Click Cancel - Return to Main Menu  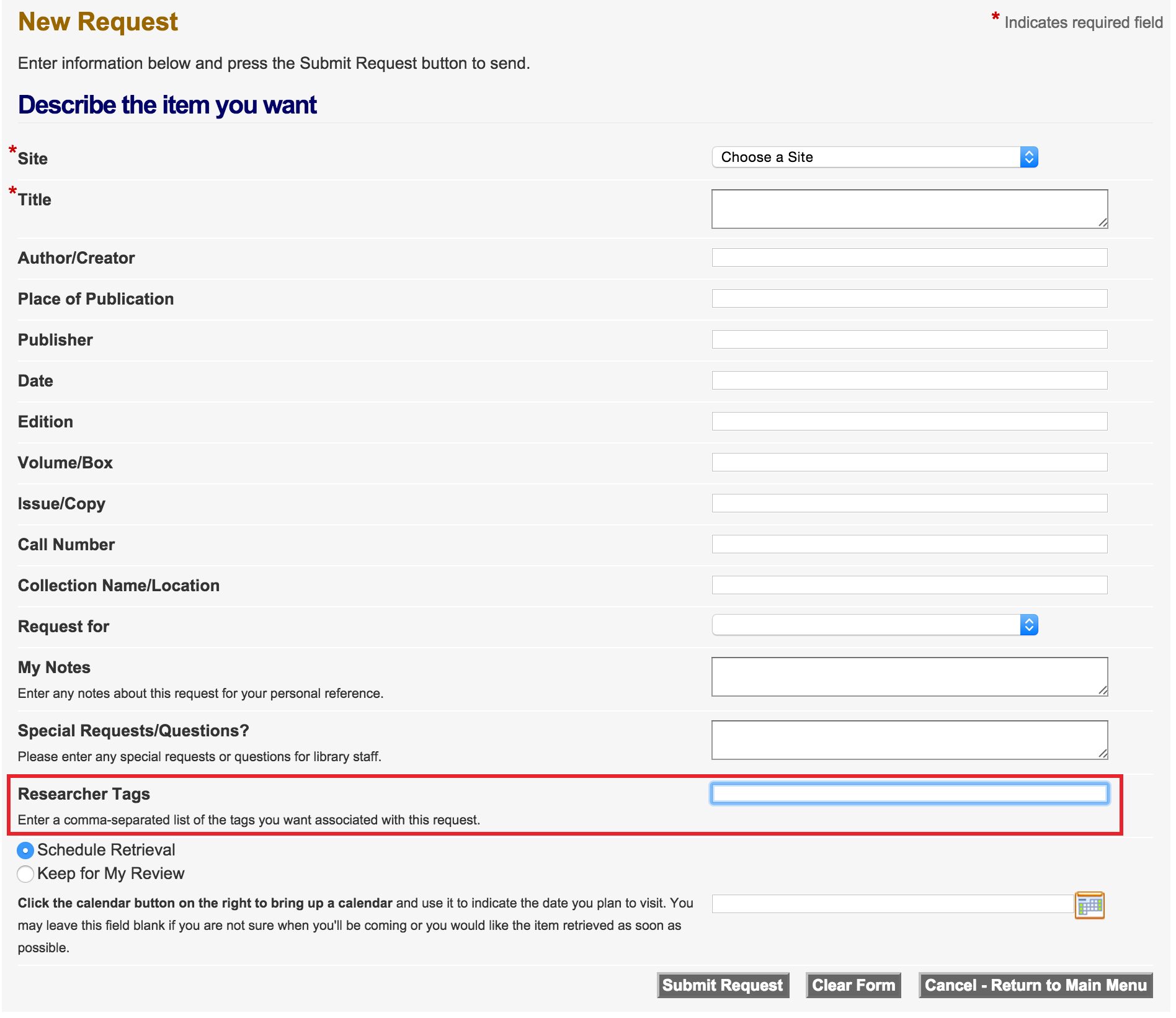click(1035, 985)
